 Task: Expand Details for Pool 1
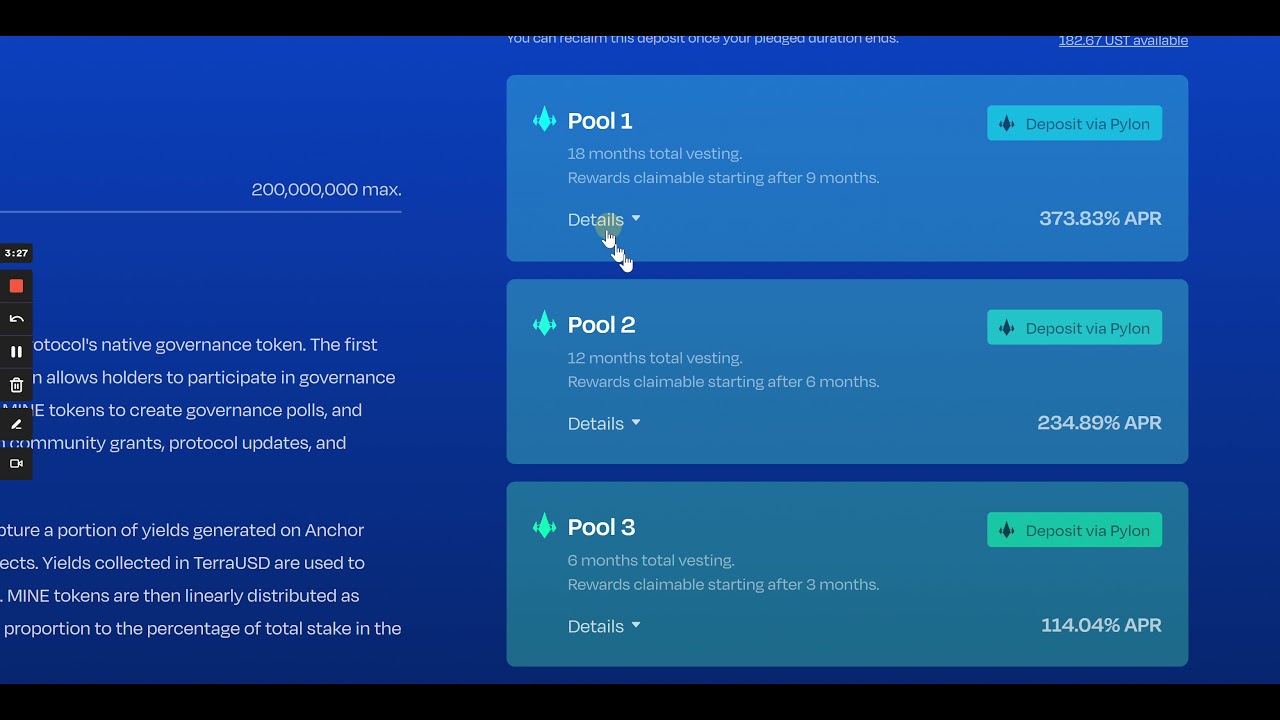pos(604,219)
